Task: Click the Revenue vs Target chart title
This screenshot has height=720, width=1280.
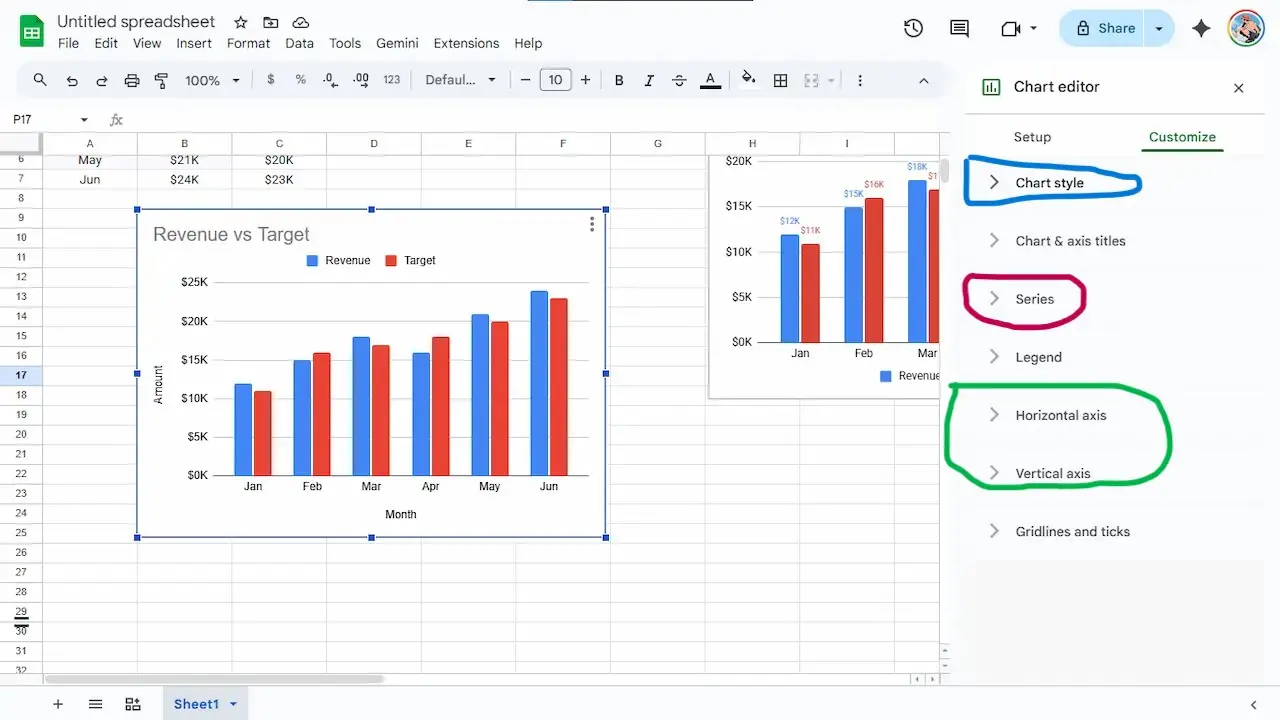Action: [231, 234]
